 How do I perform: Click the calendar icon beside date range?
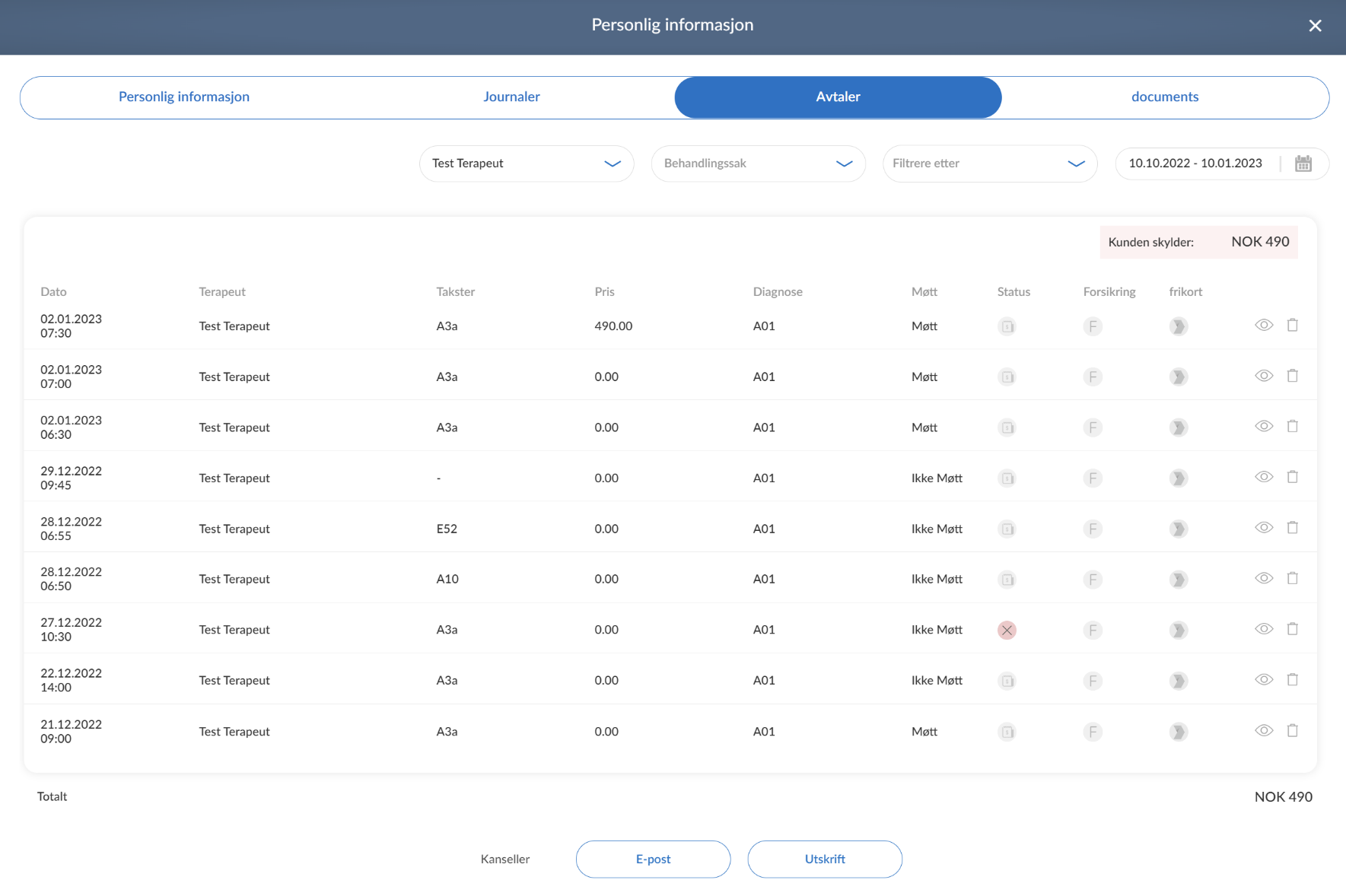point(1303,164)
